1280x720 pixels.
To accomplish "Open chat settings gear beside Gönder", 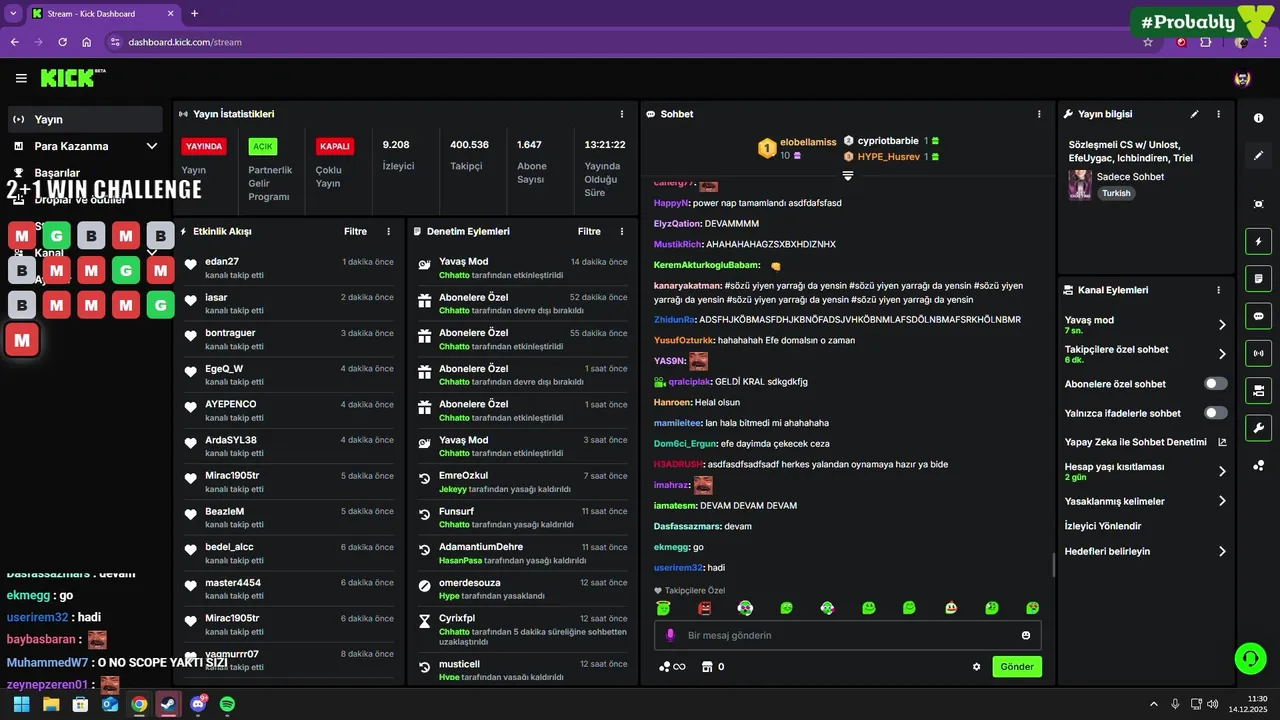I will pos(977,667).
